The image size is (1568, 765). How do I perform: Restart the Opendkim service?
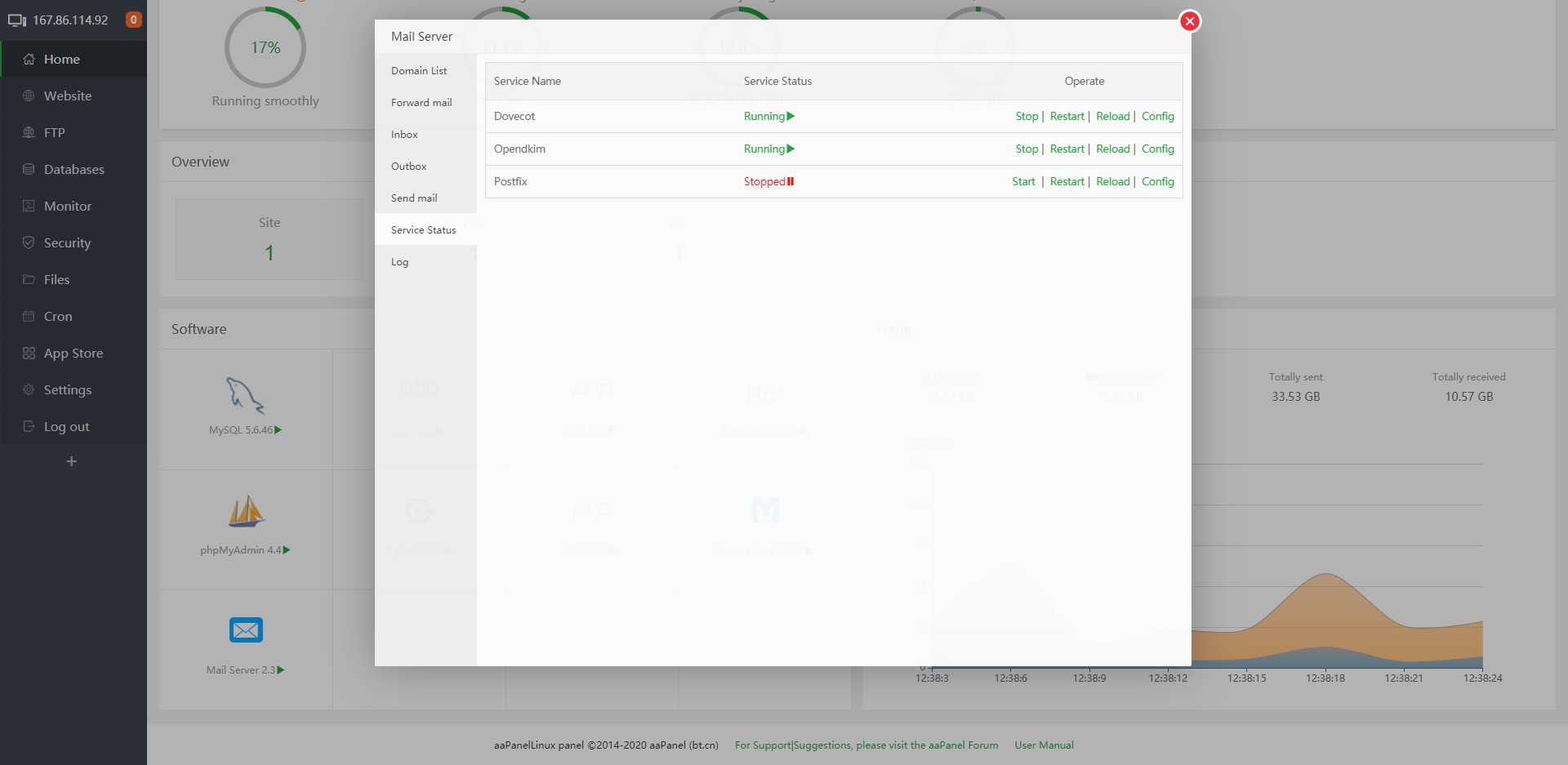click(1067, 149)
